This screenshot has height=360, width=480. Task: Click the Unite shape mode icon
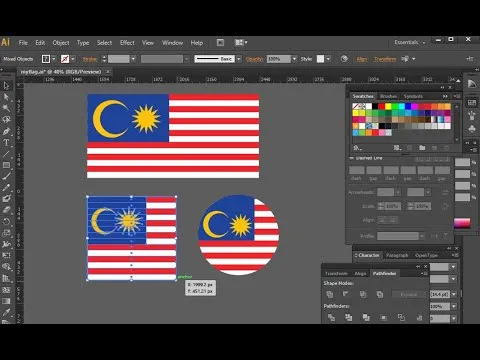point(330,294)
